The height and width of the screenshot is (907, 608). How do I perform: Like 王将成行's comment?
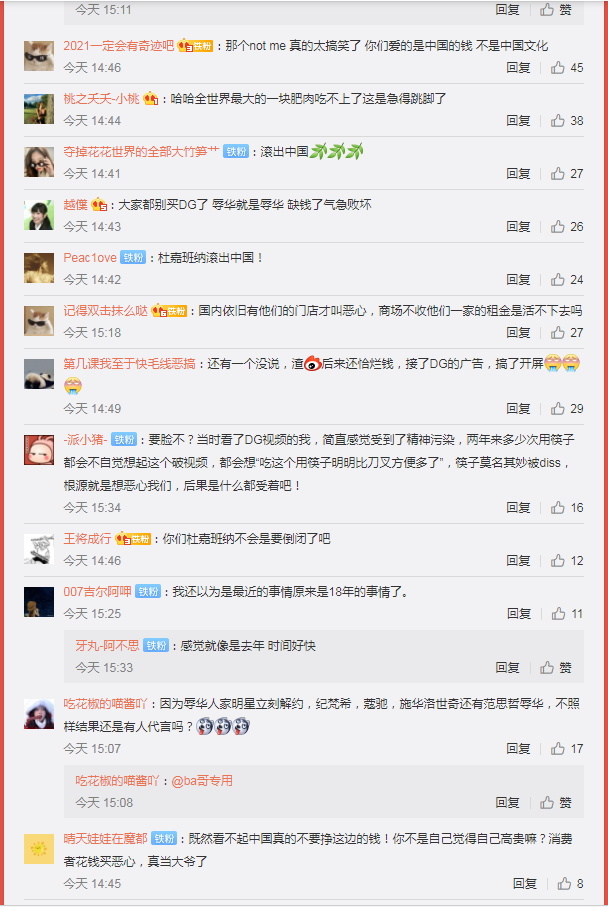(x=566, y=561)
